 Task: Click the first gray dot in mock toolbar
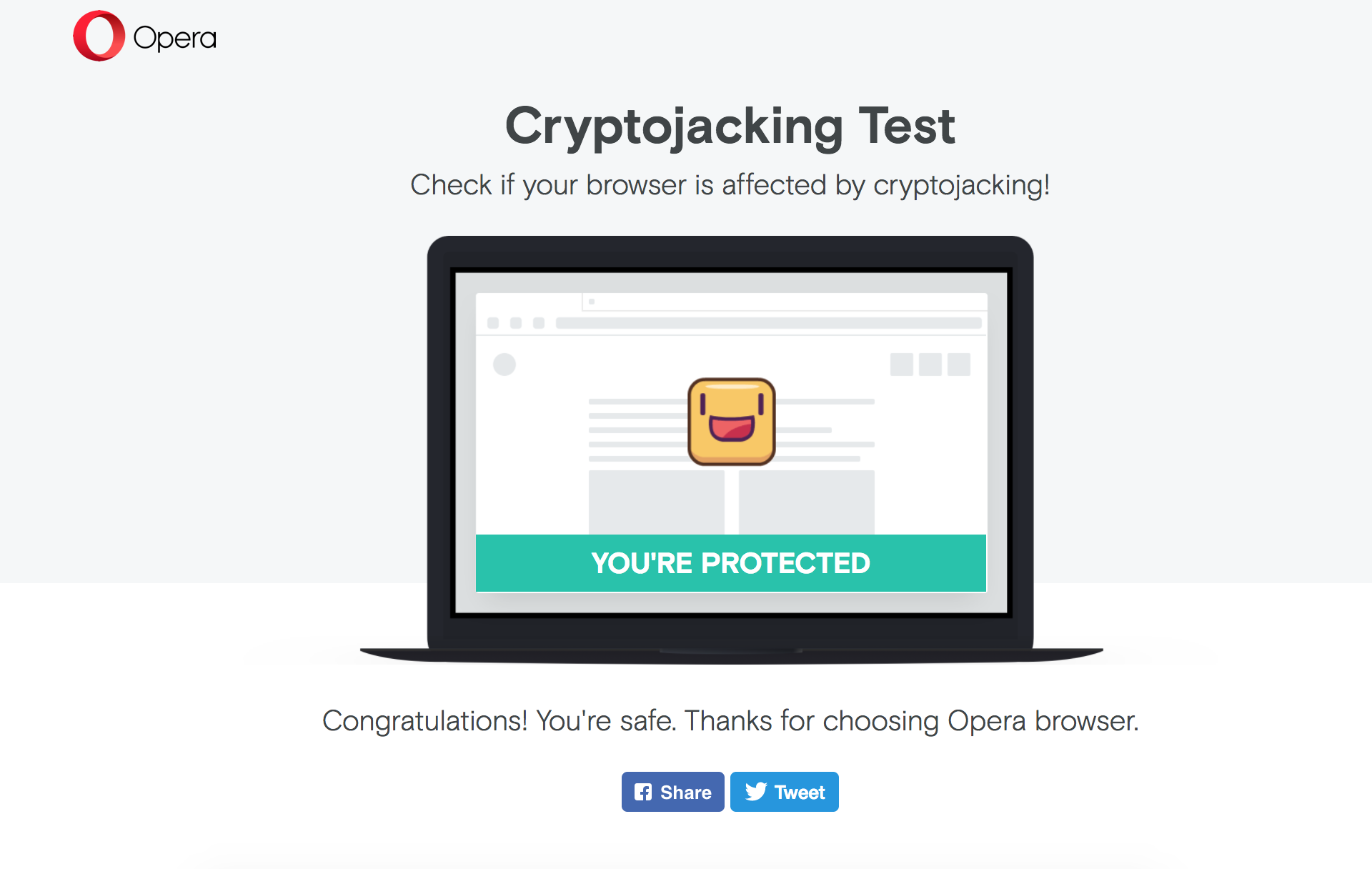[493, 323]
